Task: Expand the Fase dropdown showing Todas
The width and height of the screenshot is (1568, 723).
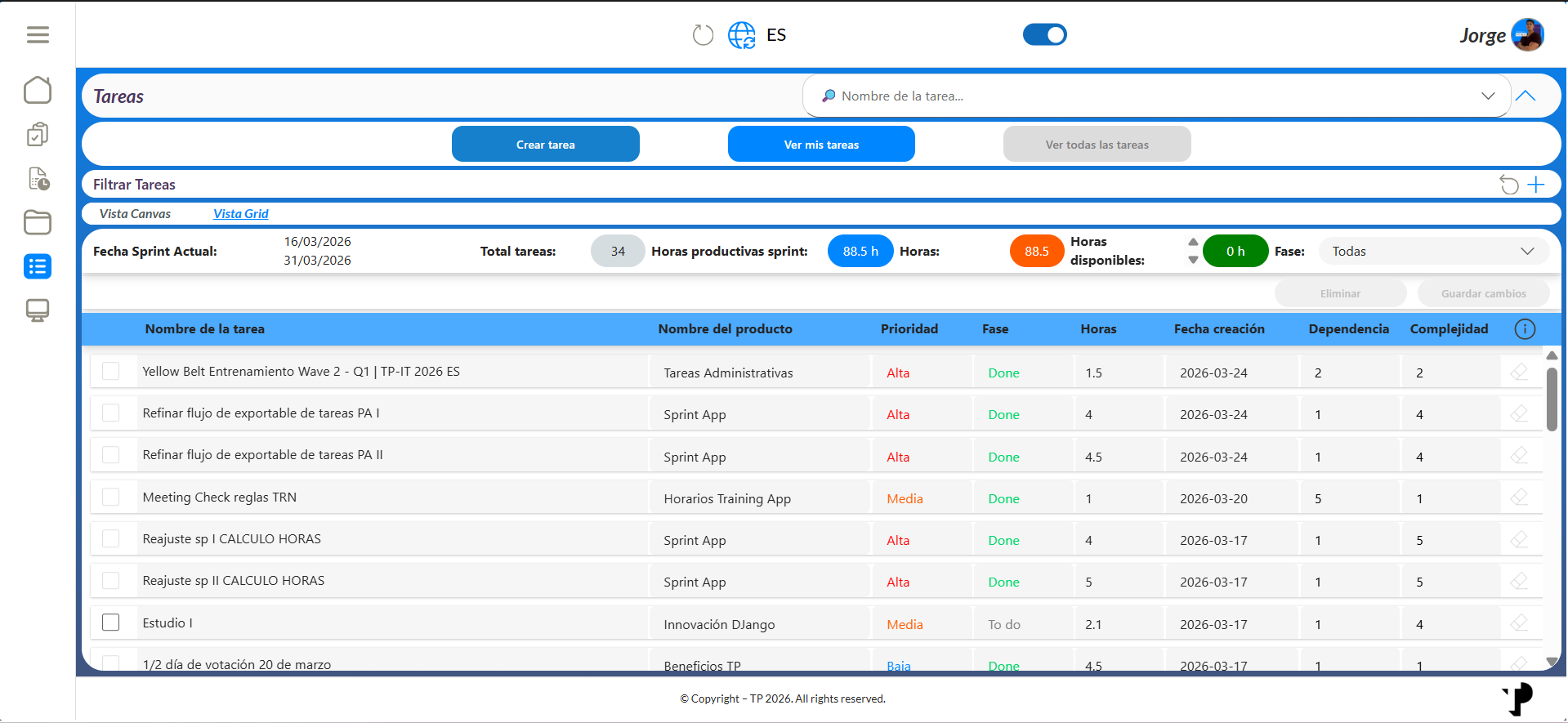Action: pos(1434,252)
